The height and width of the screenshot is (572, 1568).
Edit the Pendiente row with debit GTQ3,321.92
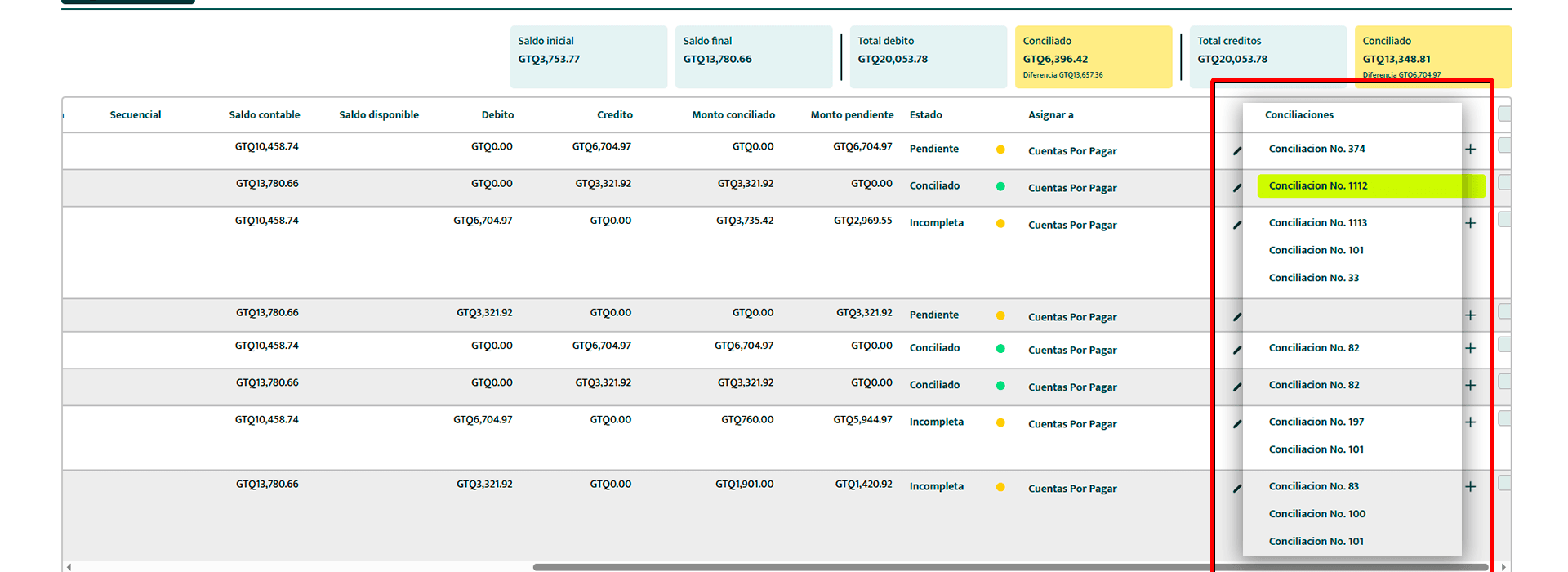pos(1236,317)
